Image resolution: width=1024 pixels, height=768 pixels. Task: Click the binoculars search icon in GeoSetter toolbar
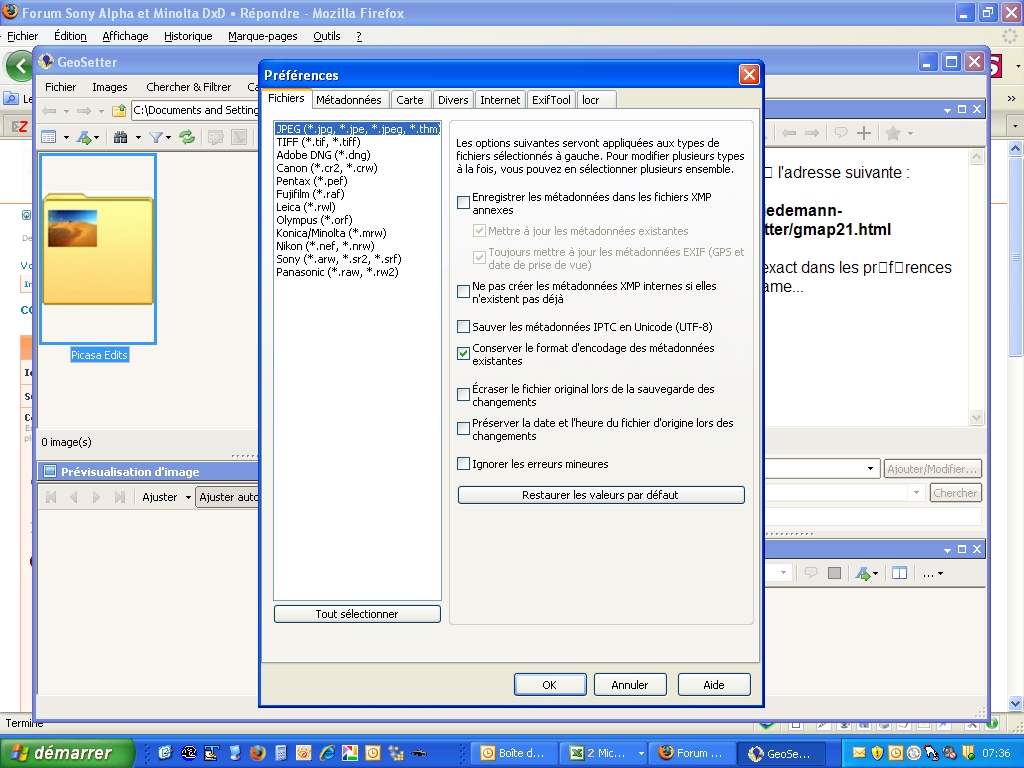(120, 137)
